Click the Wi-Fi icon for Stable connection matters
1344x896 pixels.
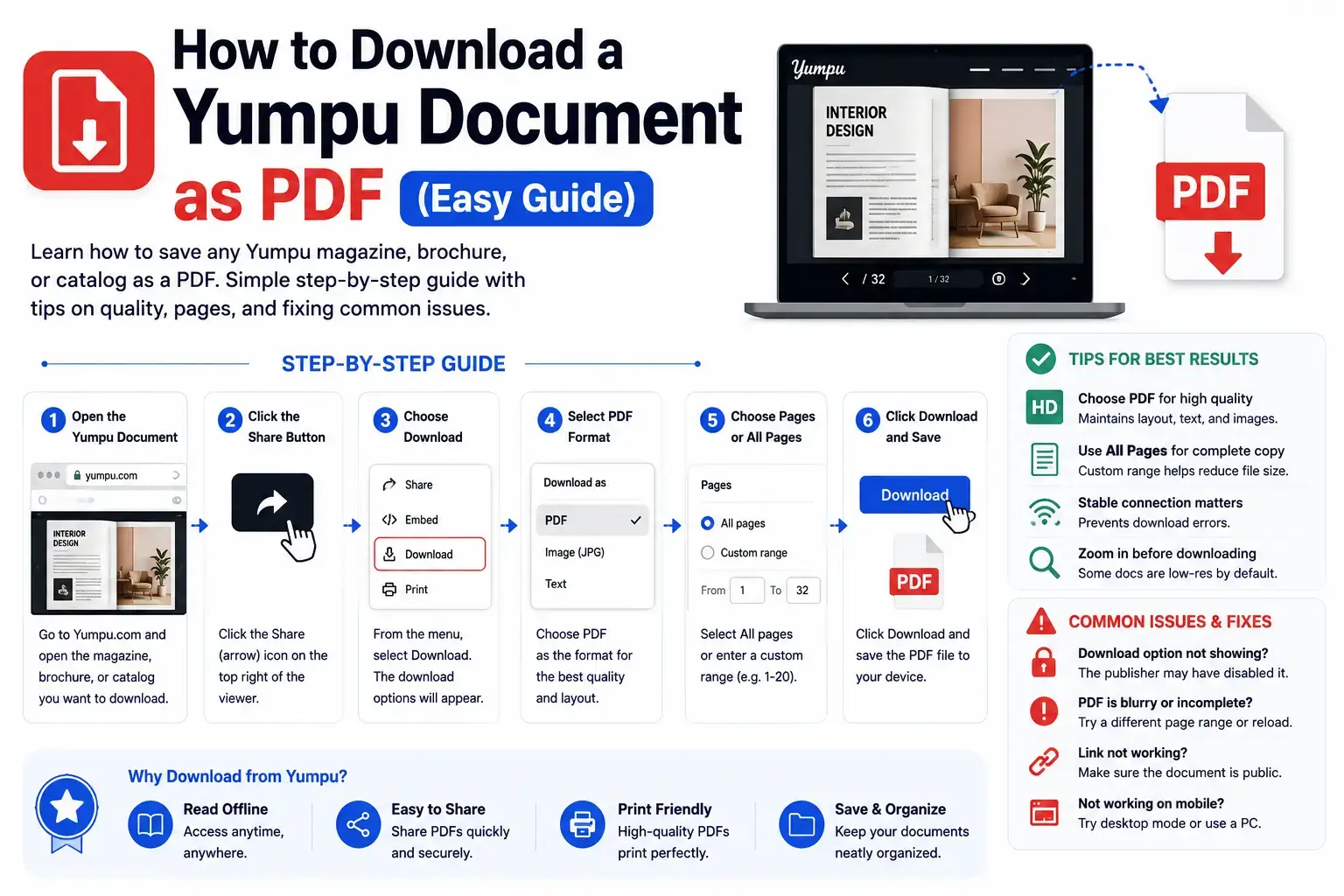[1044, 512]
